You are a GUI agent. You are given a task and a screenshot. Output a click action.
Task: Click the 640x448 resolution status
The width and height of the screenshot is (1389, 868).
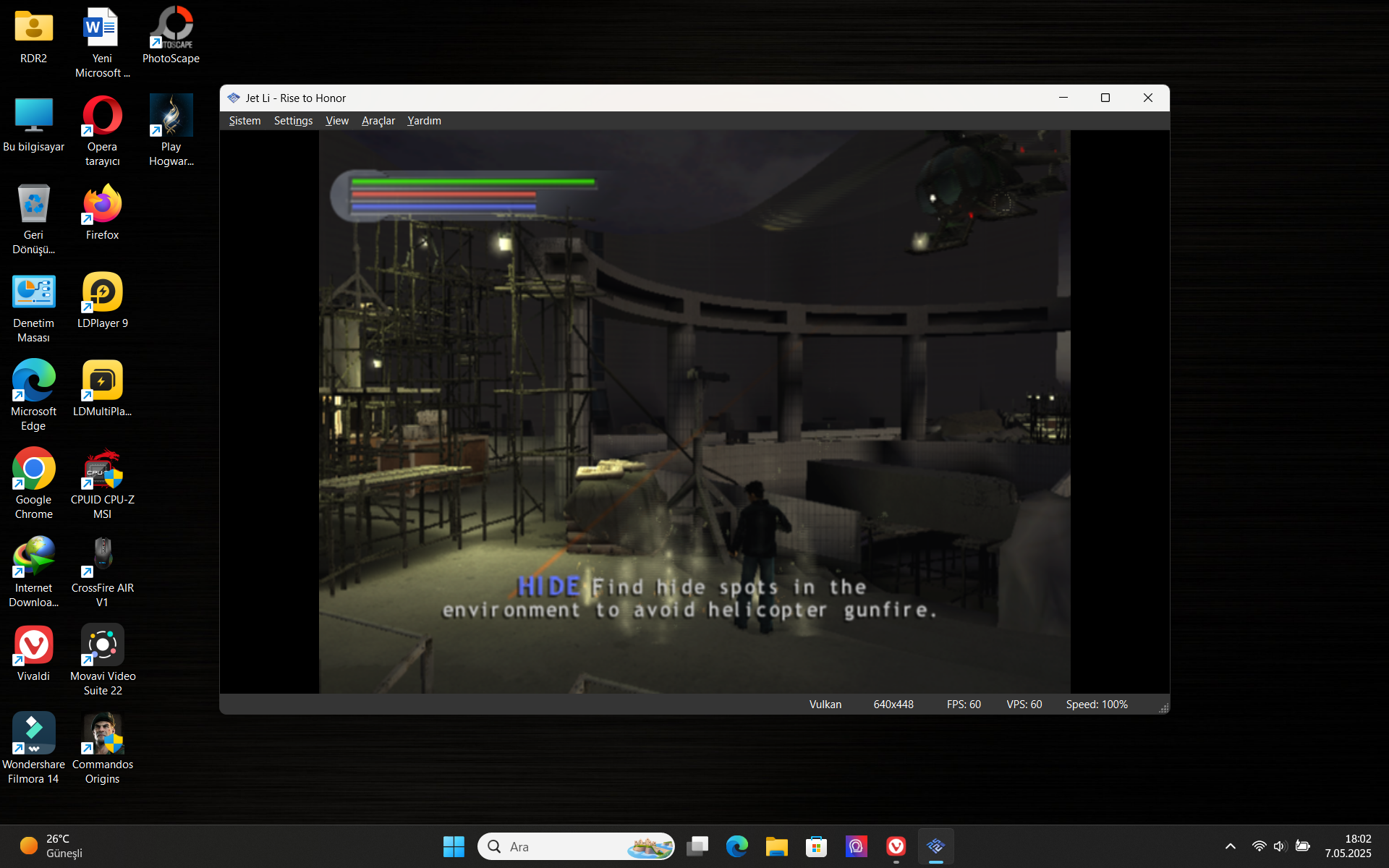(x=893, y=705)
